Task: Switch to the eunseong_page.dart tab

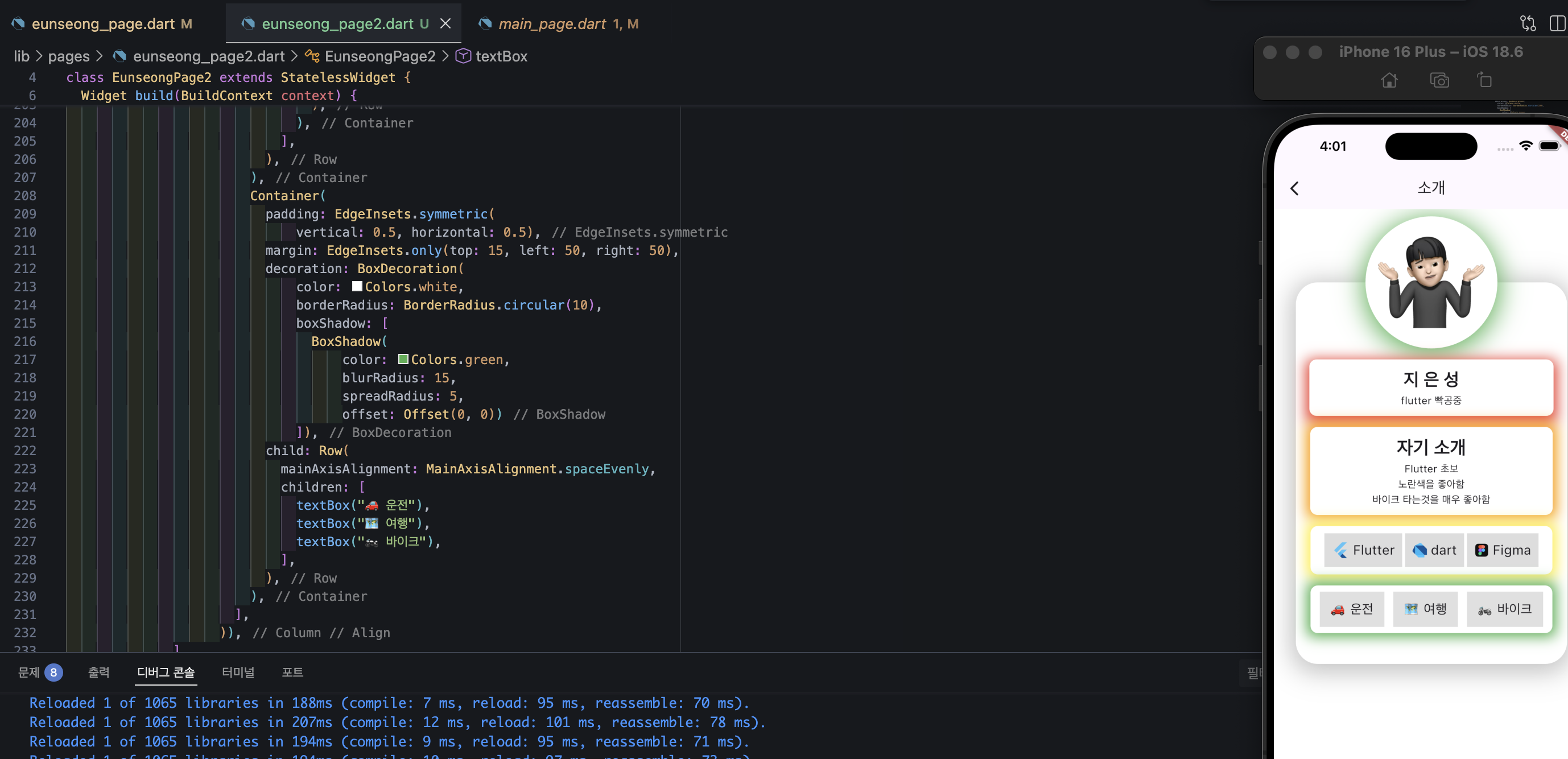Action: [102, 24]
